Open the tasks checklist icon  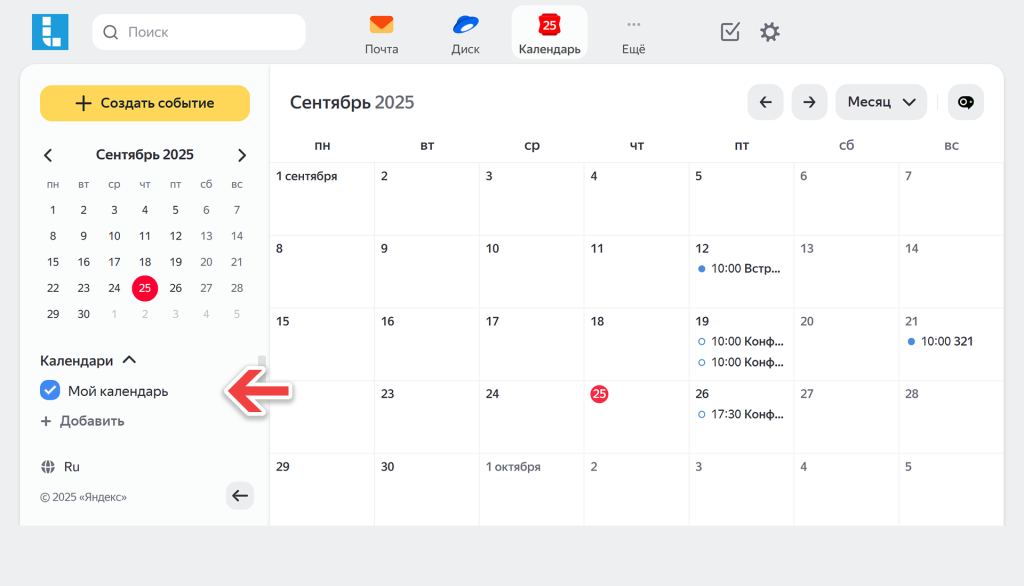pyautogui.click(x=730, y=32)
